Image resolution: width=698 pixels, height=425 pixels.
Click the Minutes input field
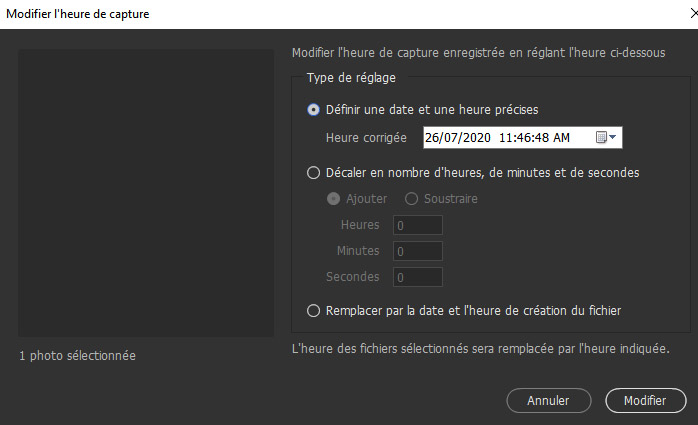[x=417, y=251]
